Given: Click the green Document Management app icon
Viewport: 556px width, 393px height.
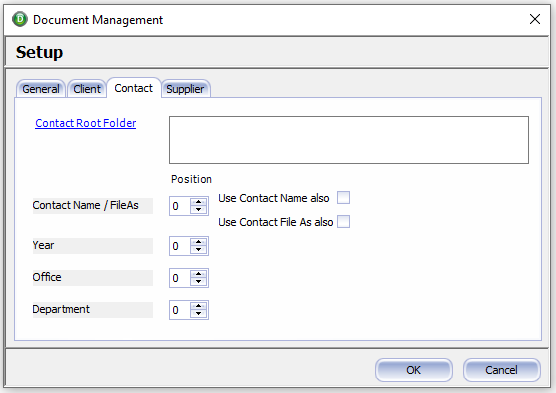Looking at the screenshot, I should click(20, 19).
